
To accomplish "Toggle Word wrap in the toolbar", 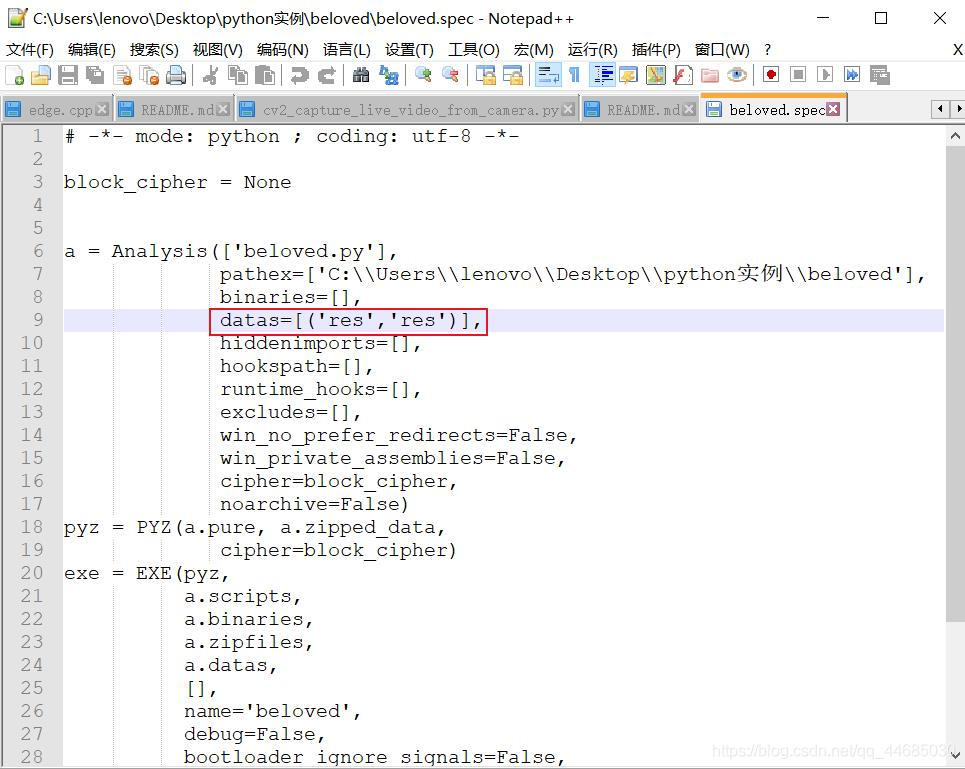I will [x=547, y=75].
